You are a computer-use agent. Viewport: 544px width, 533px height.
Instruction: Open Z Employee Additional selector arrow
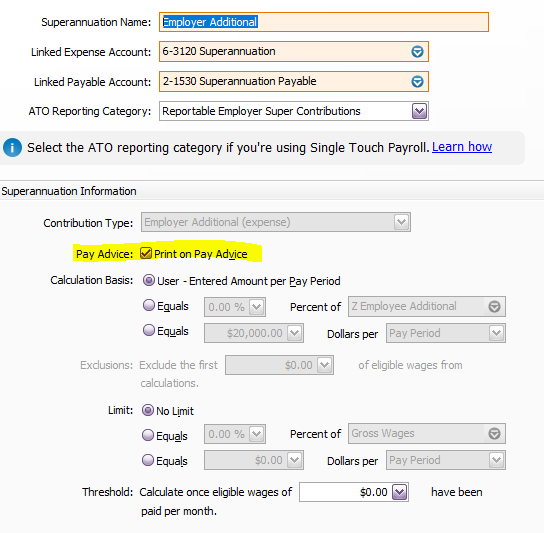pyautogui.click(x=494, y=306)
